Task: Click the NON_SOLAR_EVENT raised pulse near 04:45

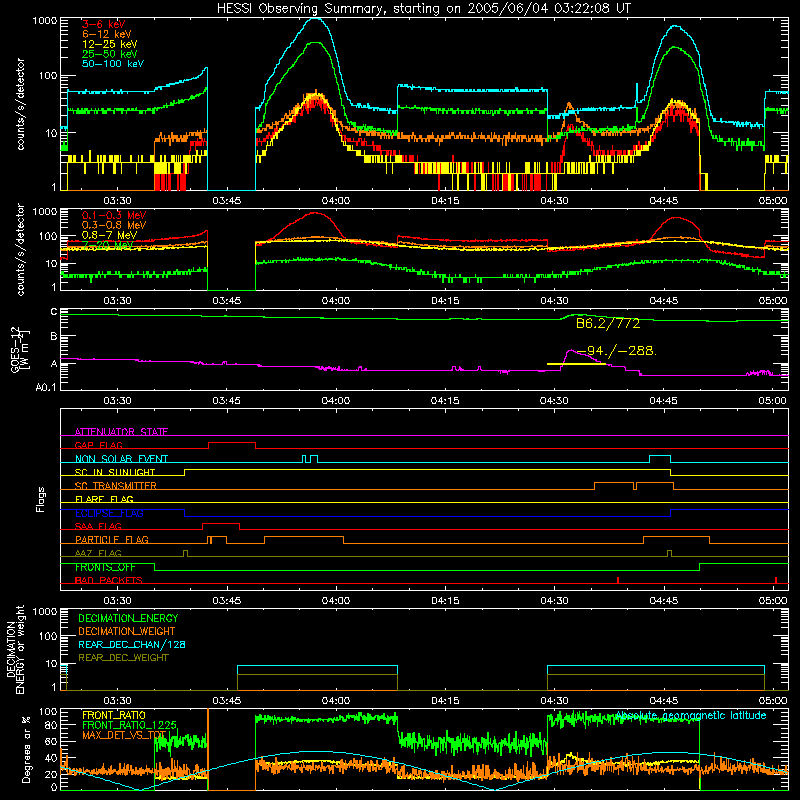Action: click(660, 459)
